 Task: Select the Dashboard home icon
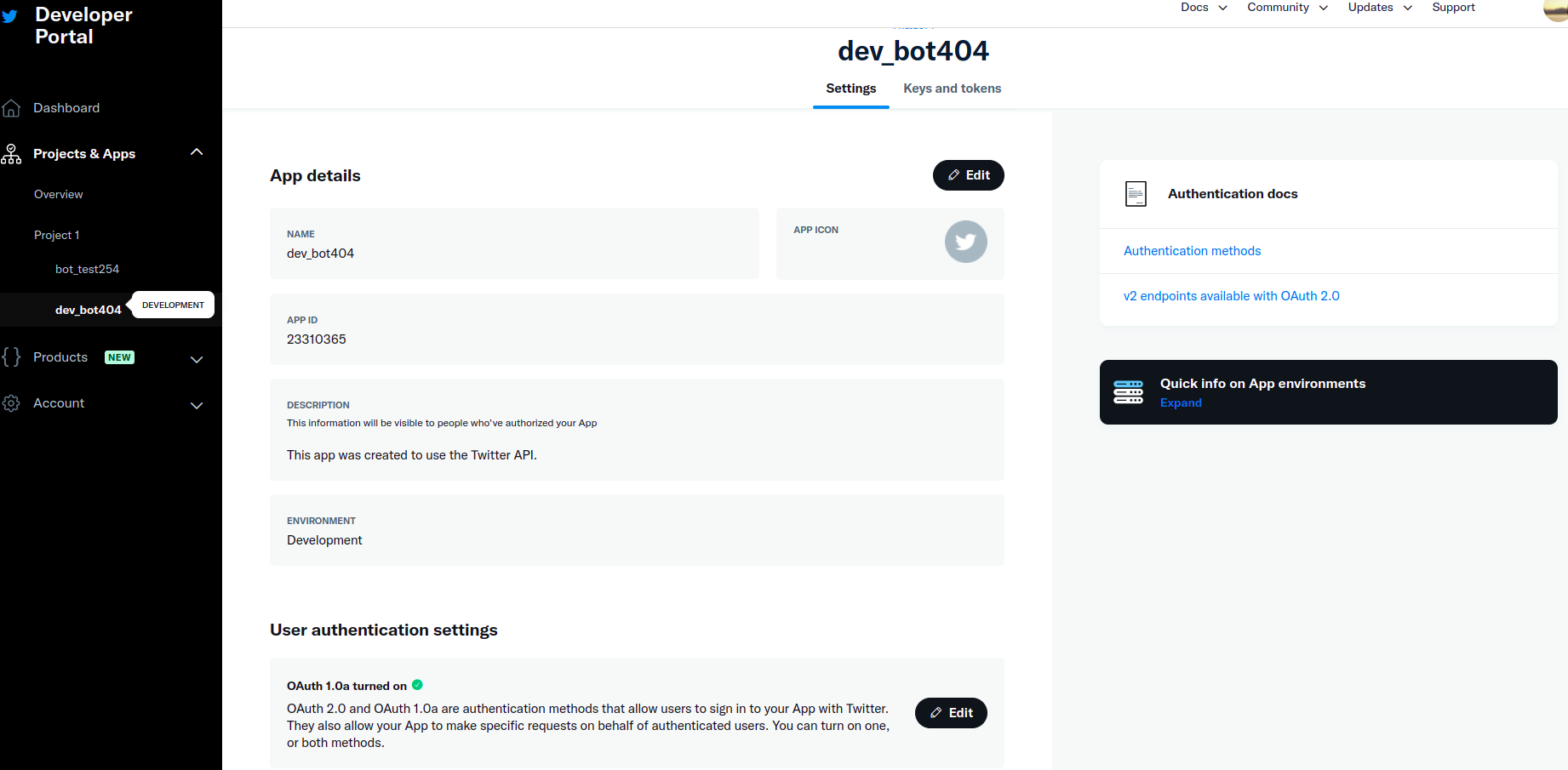11,107
